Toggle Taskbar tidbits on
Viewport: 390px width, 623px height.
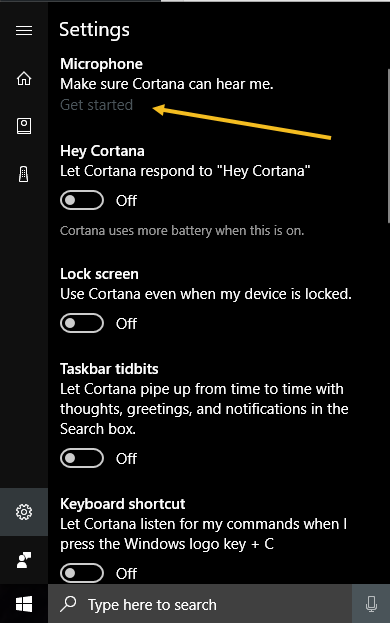(82, 458)
